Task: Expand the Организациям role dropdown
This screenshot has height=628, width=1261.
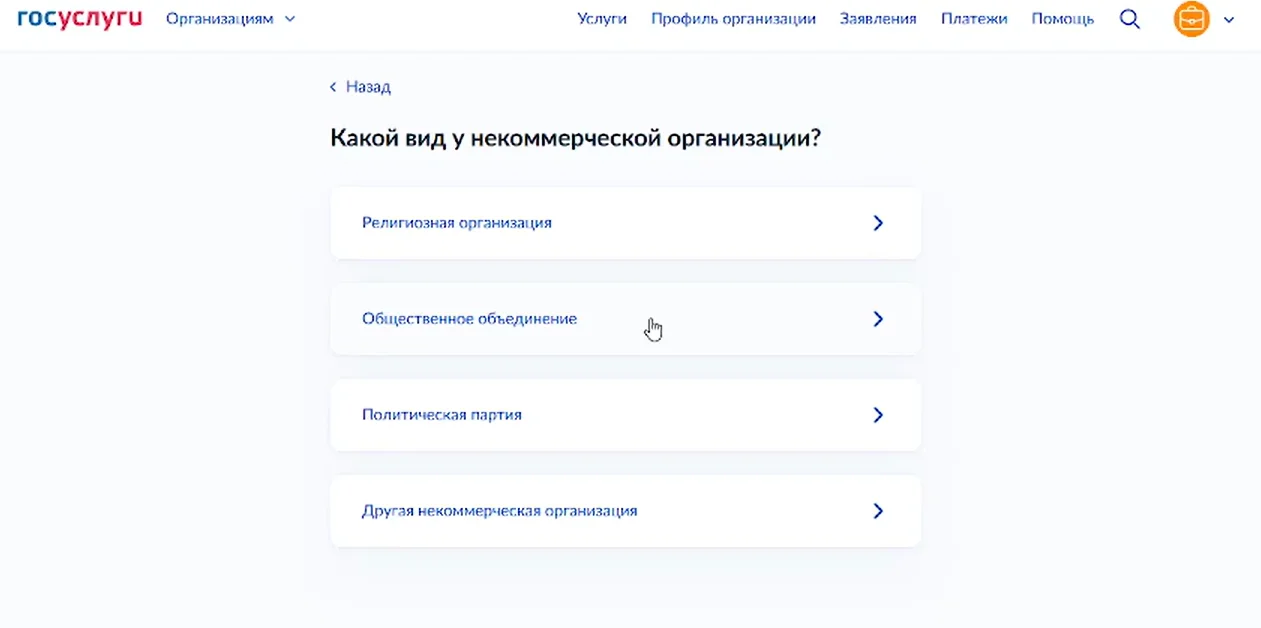Action: [x=220, y=19]
